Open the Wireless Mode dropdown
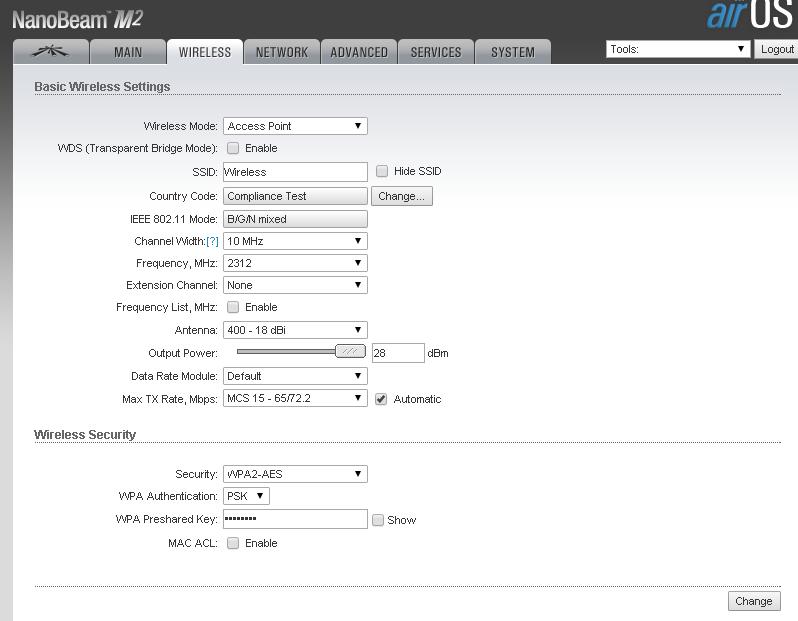Viewport: 798px width, 621px height. (x=295, y=126)
